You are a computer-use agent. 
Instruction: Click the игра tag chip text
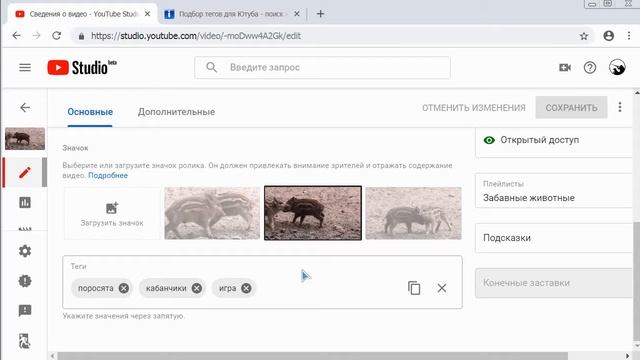pyautogui.click(x=227, y=288)
